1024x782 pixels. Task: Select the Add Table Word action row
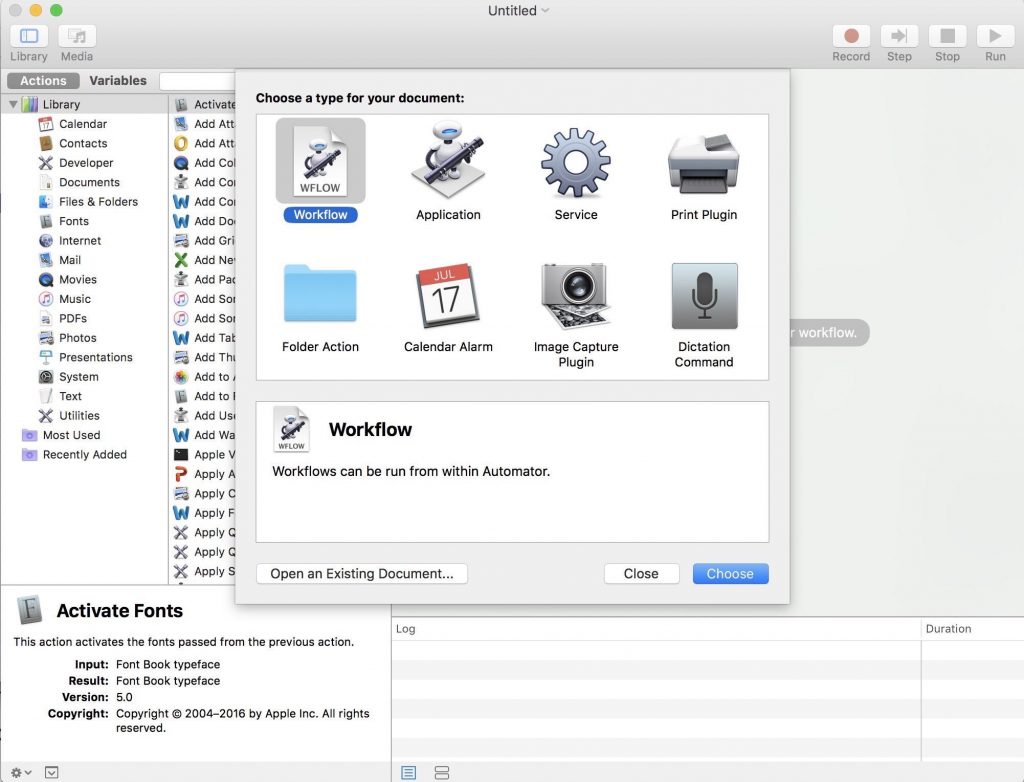point(203,338)
